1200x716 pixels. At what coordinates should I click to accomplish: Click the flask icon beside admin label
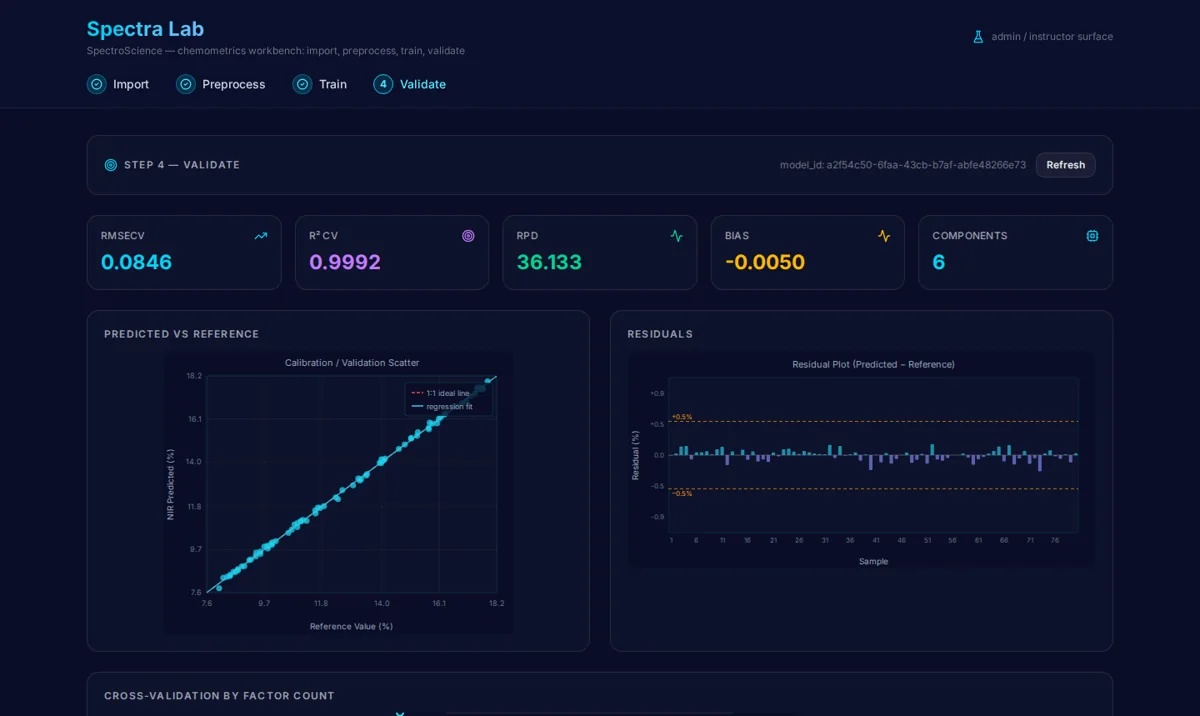(x=978, y=37)
